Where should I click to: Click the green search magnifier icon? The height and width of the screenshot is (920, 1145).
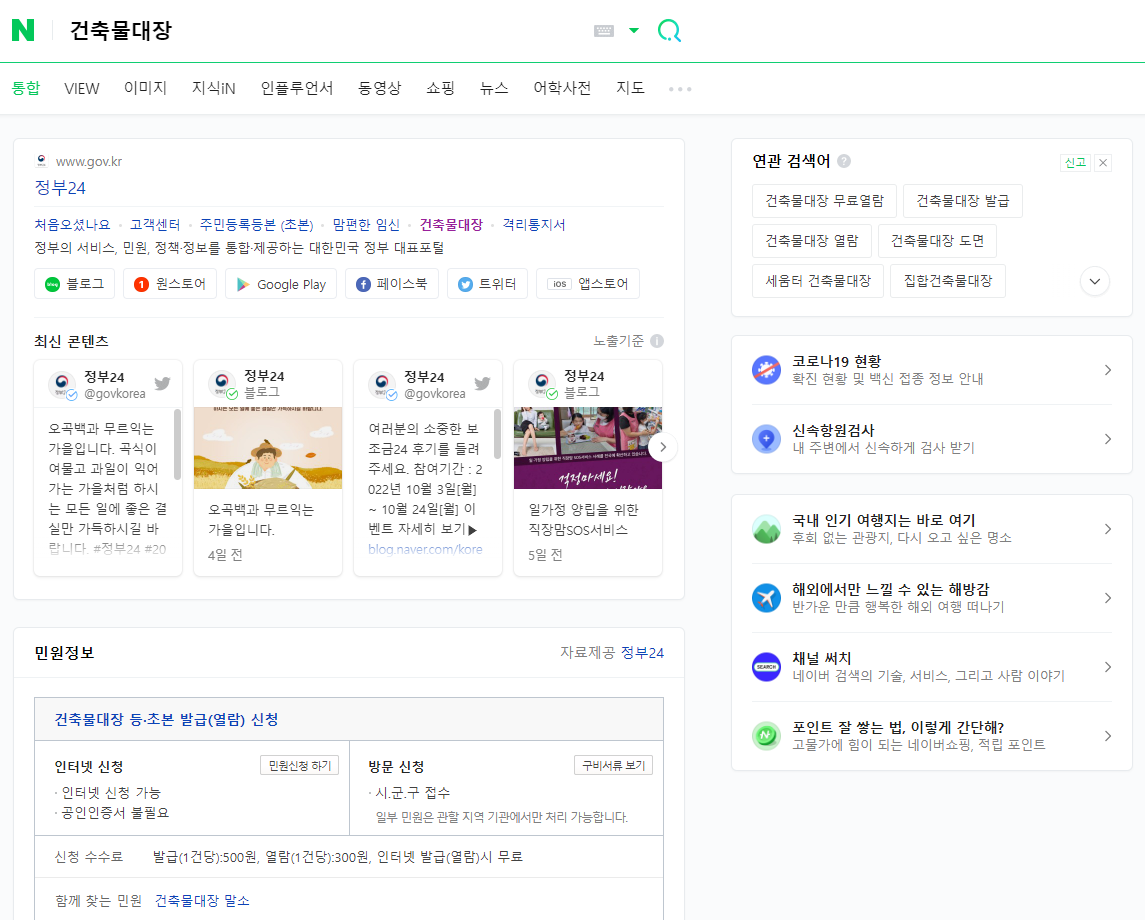click(x=669, y=31)
